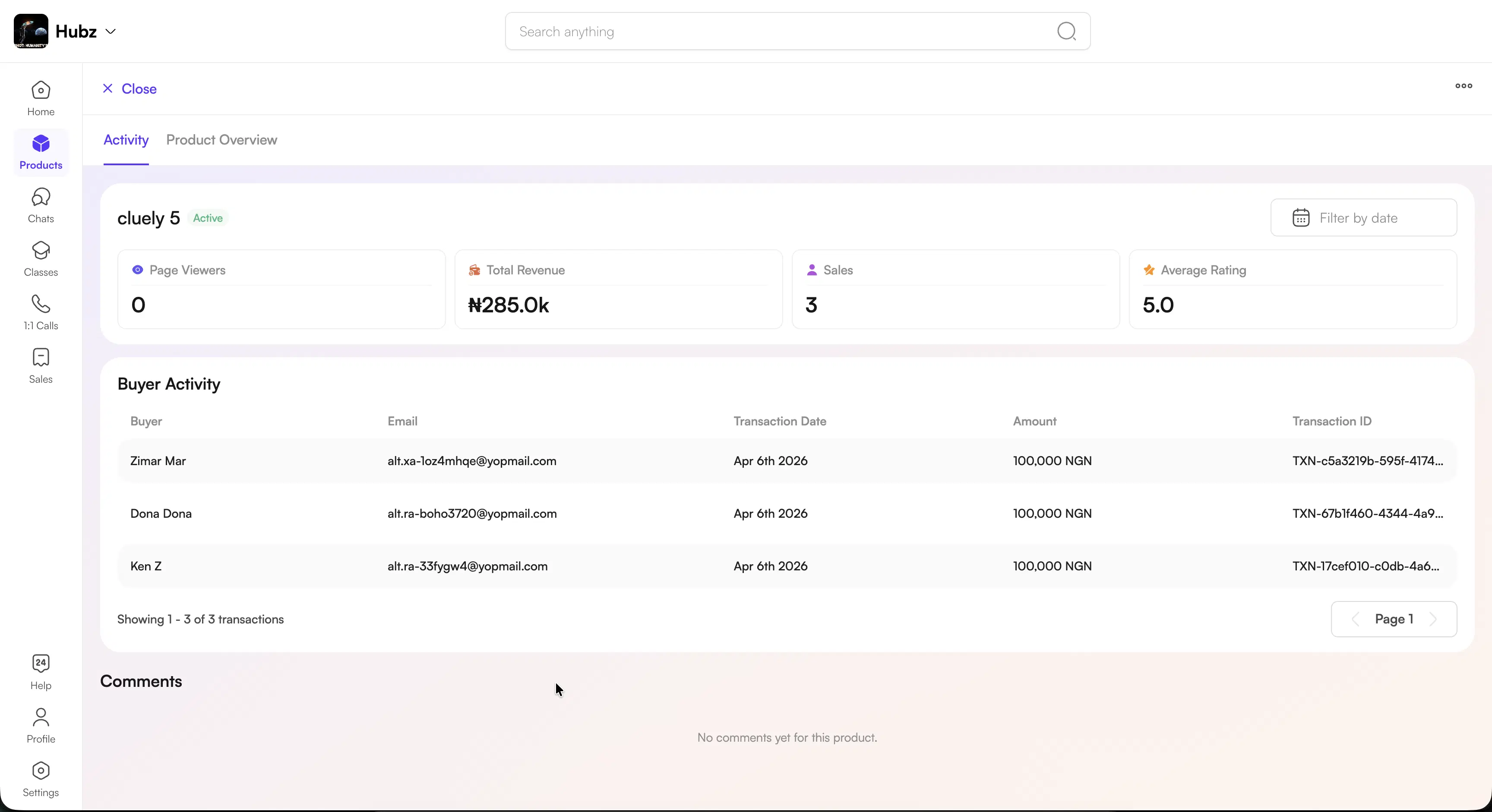Click Dona Dona's 100,000 NGN amount

point(1053,514)
